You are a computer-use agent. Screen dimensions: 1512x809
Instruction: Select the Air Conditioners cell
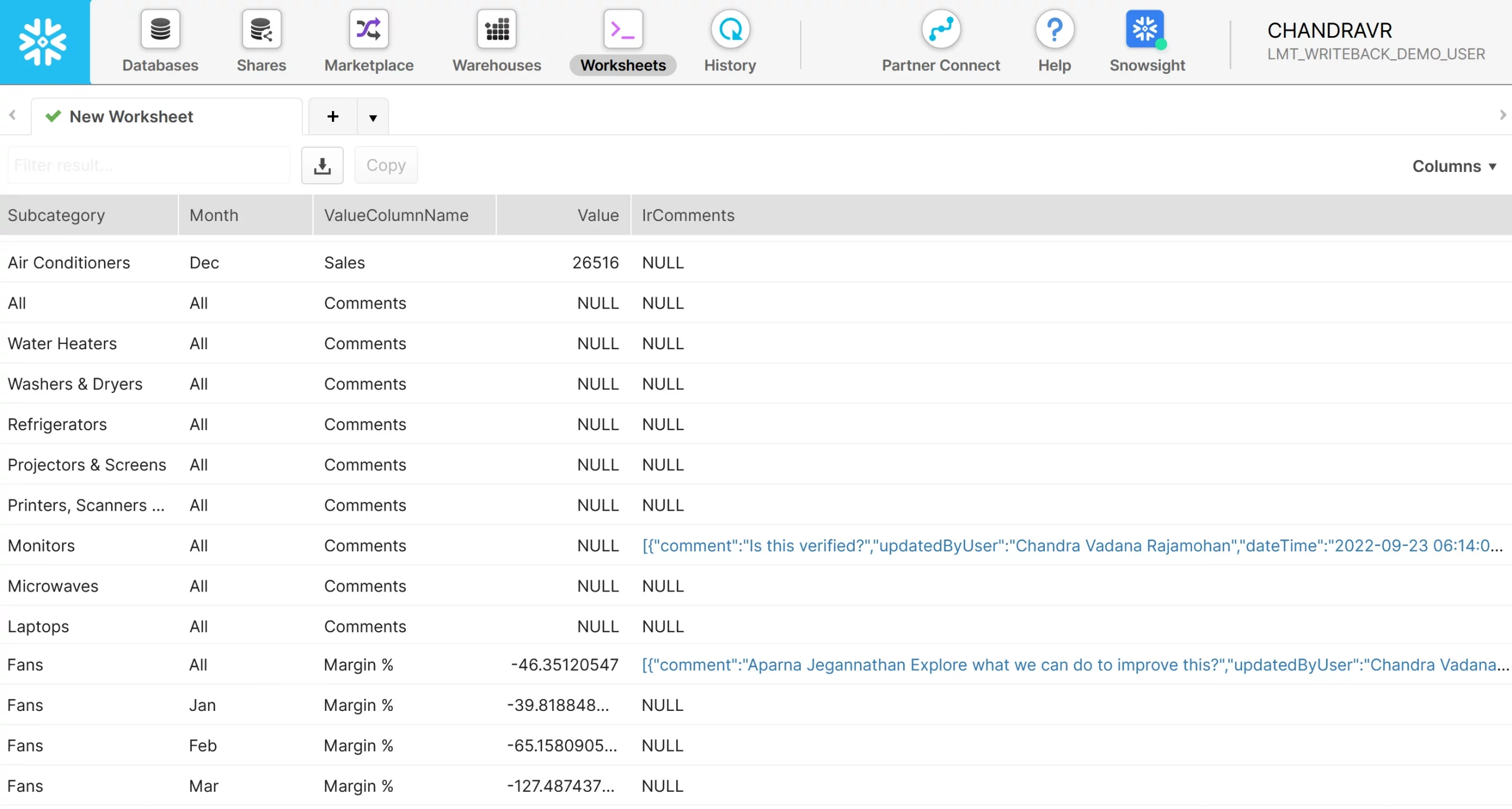tap(69, 262)
